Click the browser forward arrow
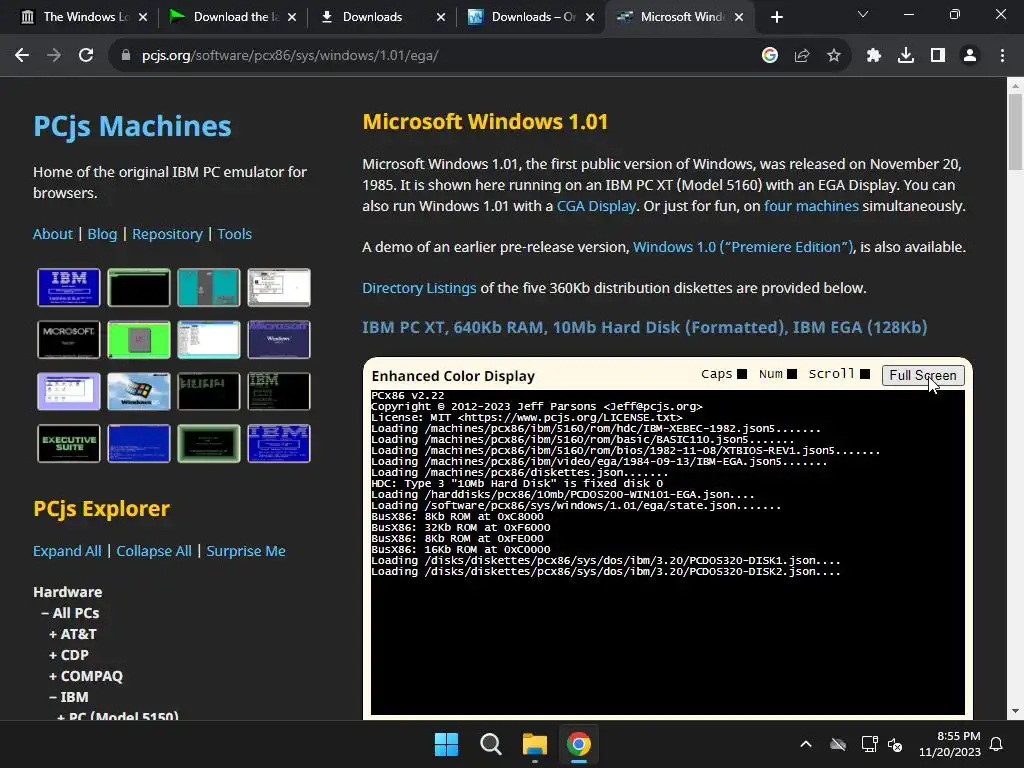Image resolution: width=1024 pixels, height=768 pixels. [x=54, y=56]
